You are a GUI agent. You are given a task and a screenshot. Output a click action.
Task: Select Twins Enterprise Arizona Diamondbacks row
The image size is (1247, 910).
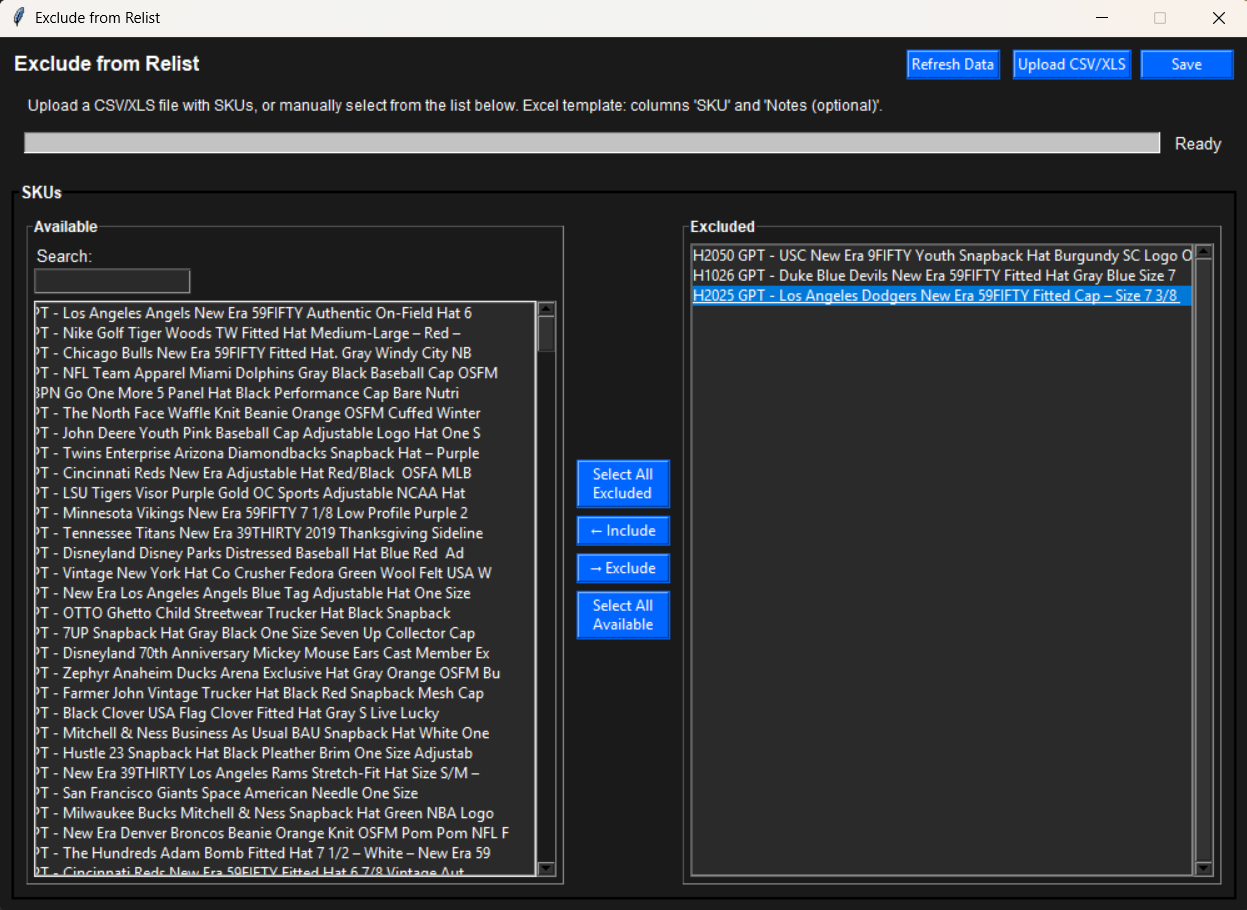286,453
